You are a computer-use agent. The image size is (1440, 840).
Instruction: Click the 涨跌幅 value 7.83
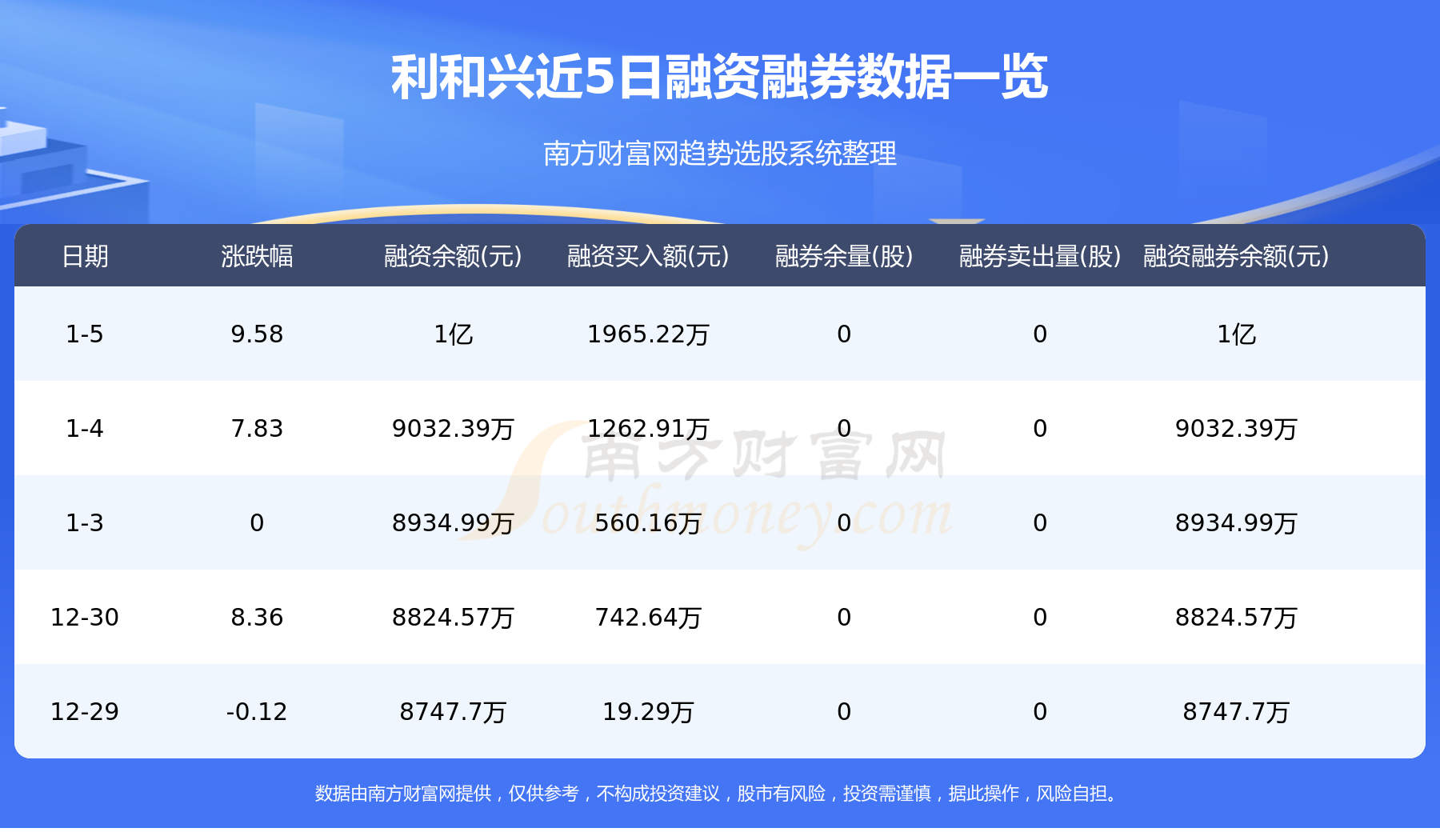[x=257, y=429]
